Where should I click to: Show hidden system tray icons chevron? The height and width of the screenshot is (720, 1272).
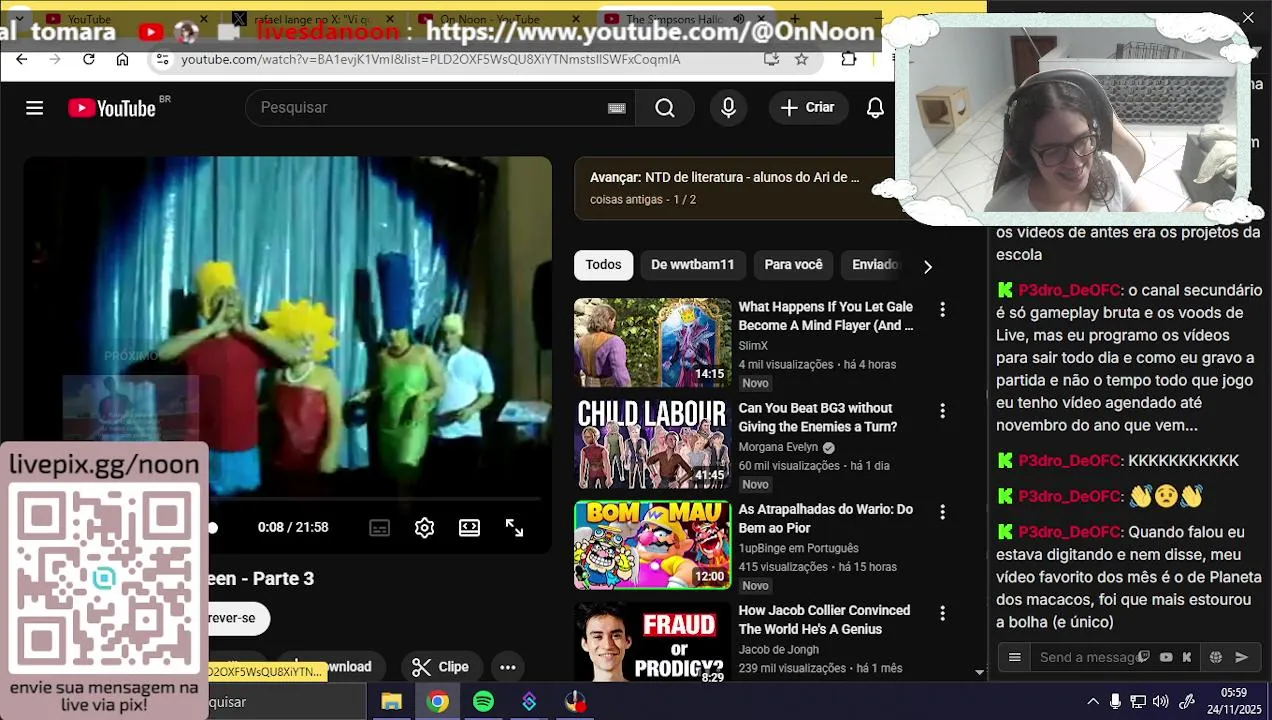coord(1092,702)
